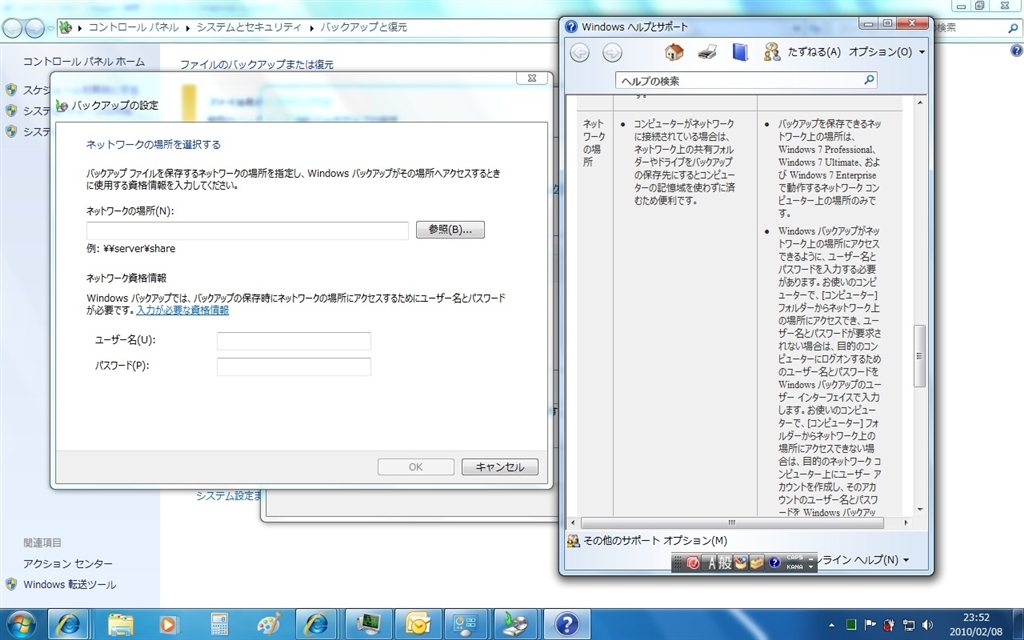Open Windows Explorer folder taskbar icon
Image resolution: width=1024 pixels, height=640 pixels.
tap(120, 625)
